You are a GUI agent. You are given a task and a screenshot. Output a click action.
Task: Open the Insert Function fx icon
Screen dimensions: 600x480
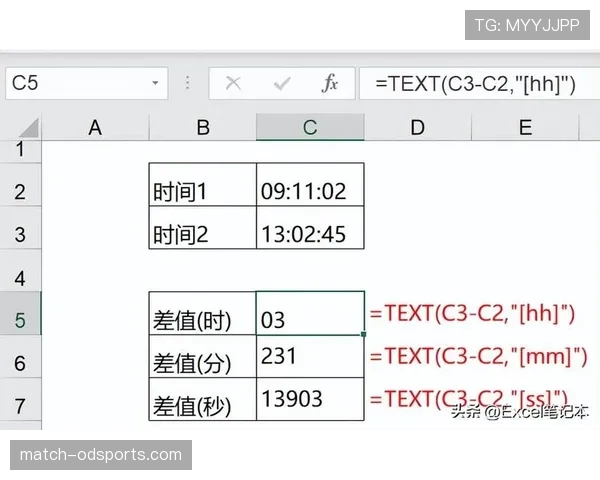tap(330, 83)
